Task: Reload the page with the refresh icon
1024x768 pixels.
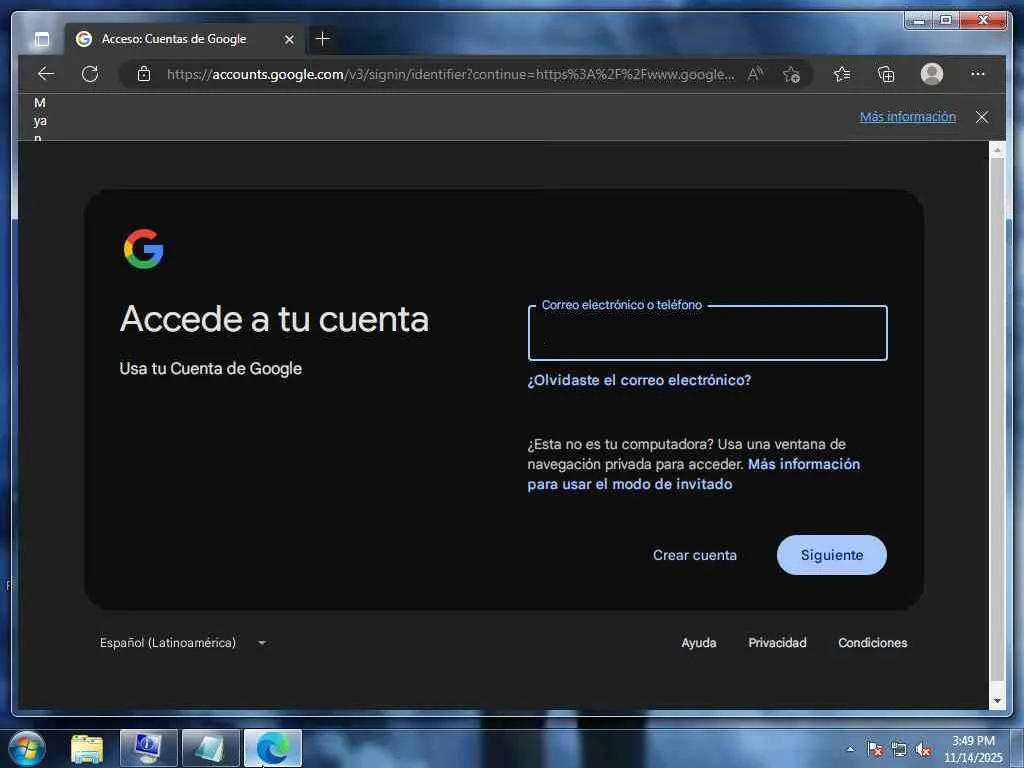Action: point(90,74)
